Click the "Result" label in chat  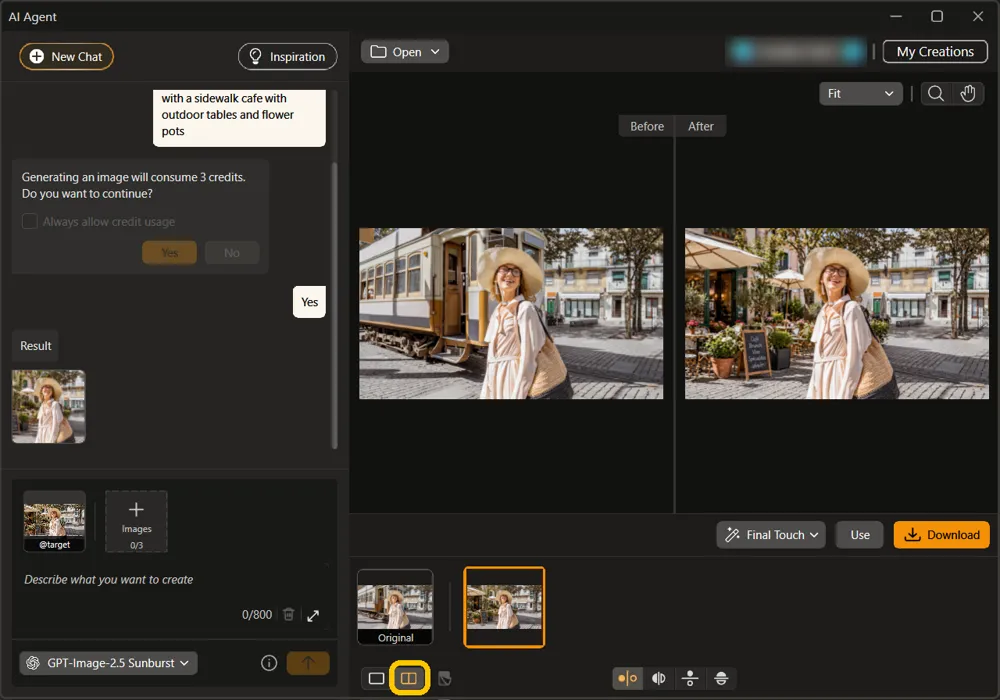pyautogui.click(x=36, y=346)
